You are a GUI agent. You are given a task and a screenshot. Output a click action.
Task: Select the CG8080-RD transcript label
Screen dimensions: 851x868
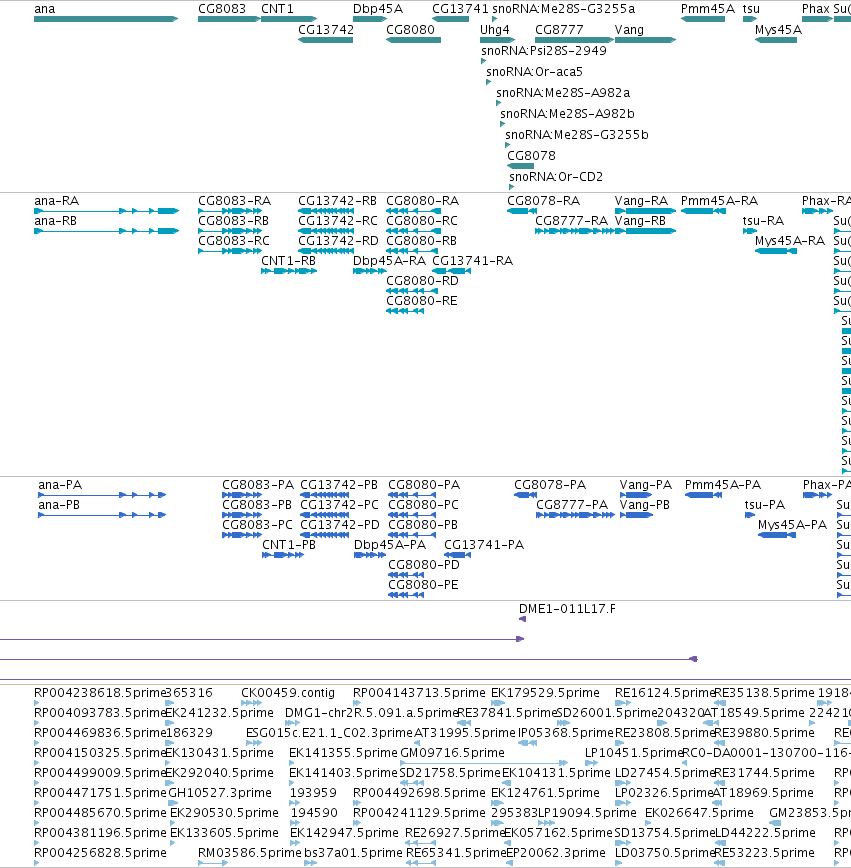(422, 281)
